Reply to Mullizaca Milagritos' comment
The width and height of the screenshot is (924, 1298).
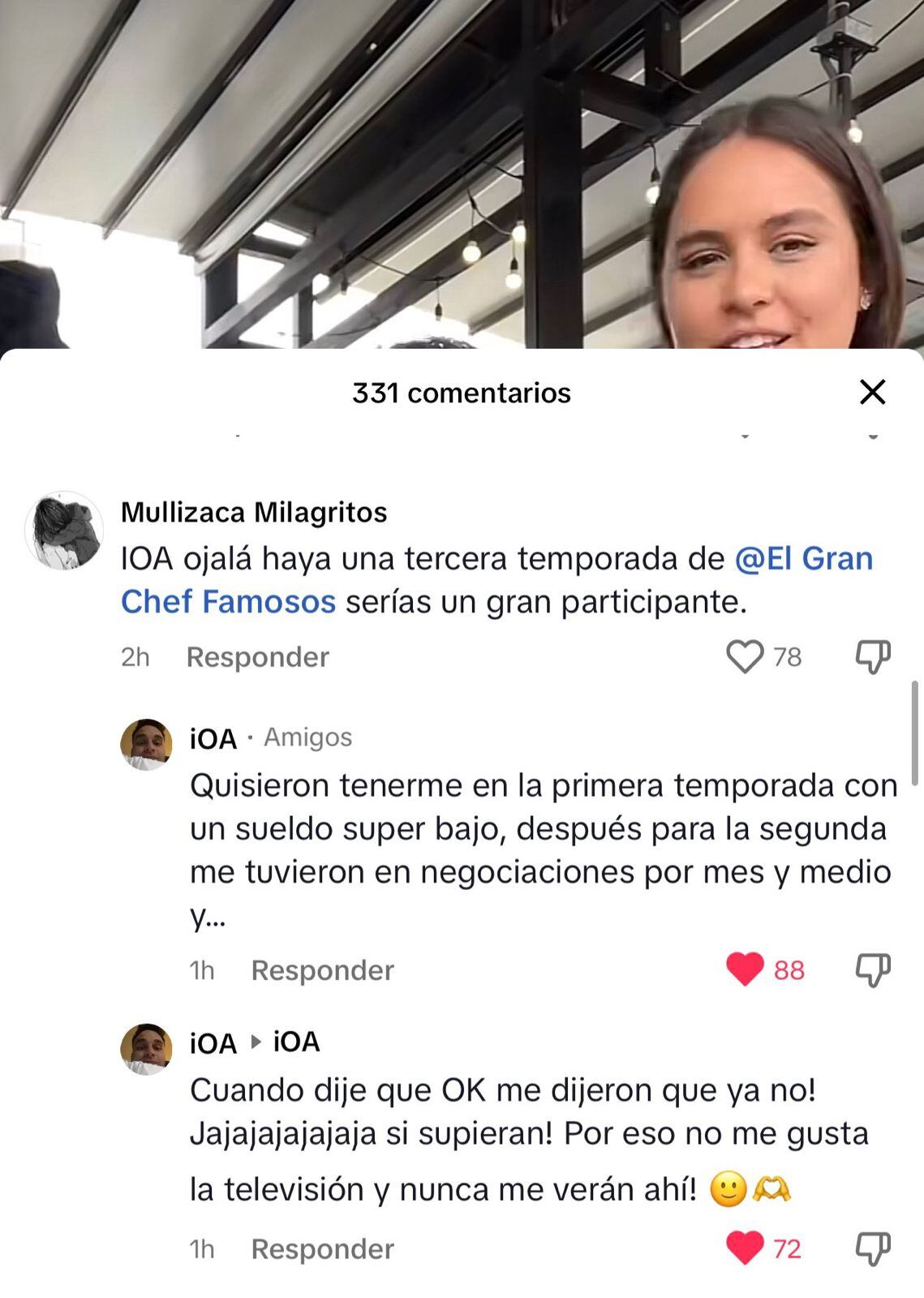pyautogui.click(x=257, y=657)
